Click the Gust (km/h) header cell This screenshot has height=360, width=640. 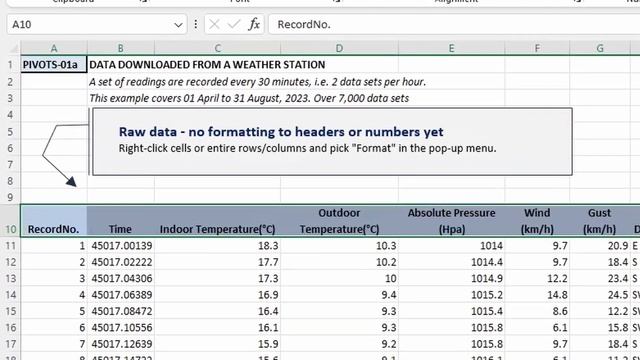600,221
